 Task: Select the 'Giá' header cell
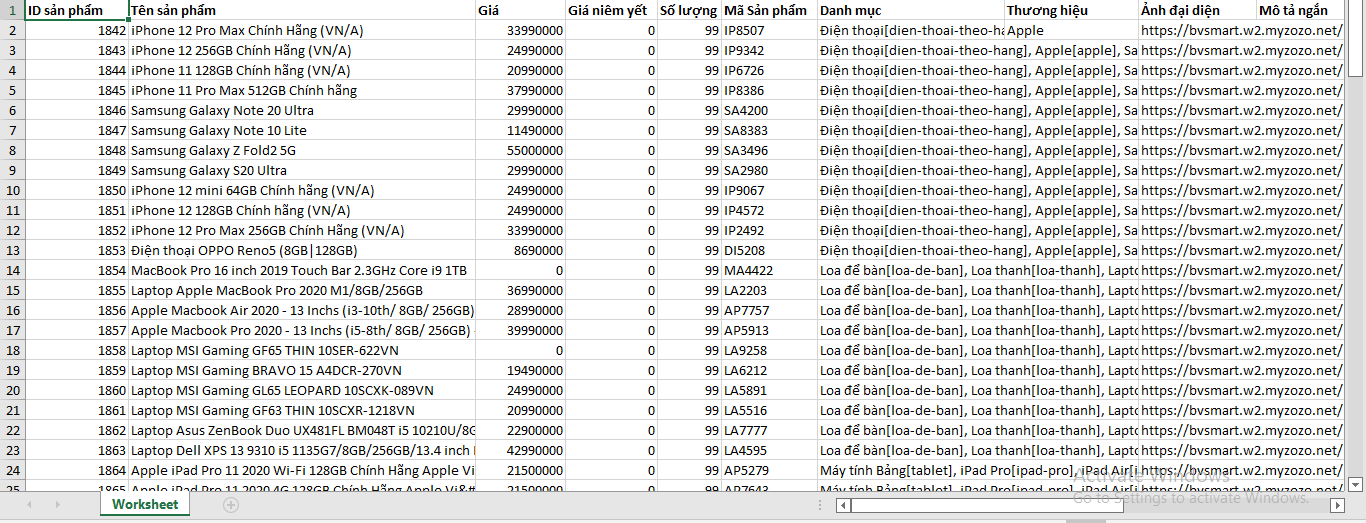click(520, 10)
